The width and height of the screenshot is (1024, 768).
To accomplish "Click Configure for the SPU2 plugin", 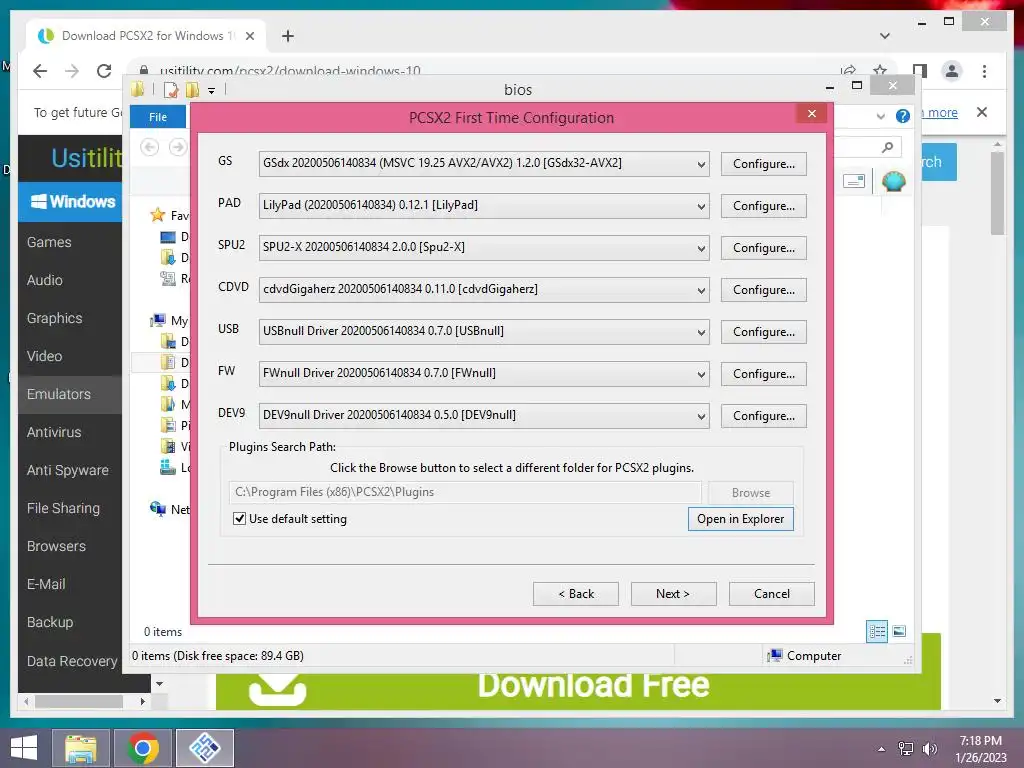I will [763, 248].
